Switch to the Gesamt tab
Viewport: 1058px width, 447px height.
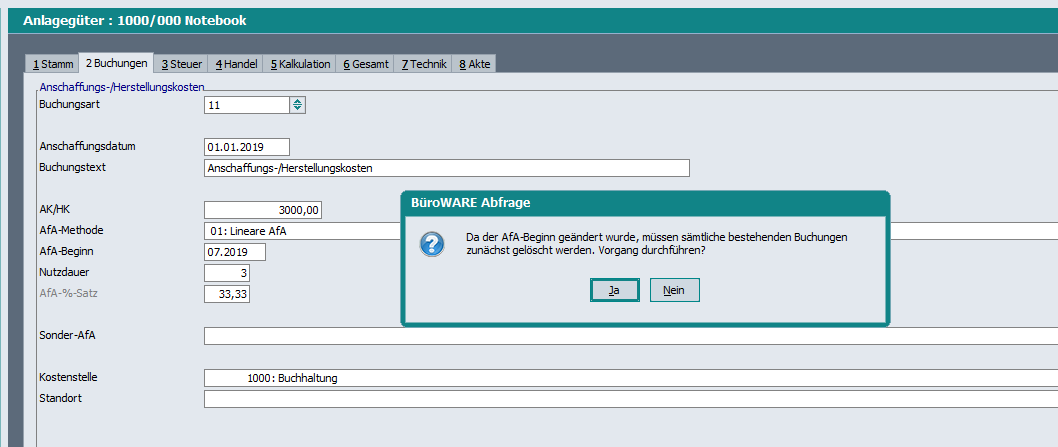coord(365,64)
